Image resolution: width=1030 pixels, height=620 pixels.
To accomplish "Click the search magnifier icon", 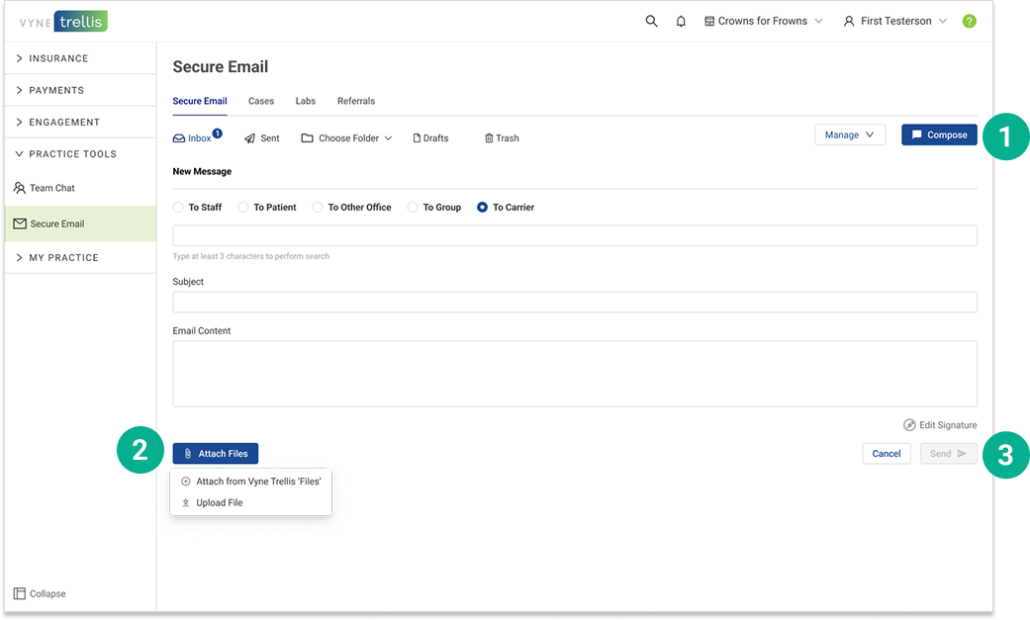I will (x=652, y=21).
